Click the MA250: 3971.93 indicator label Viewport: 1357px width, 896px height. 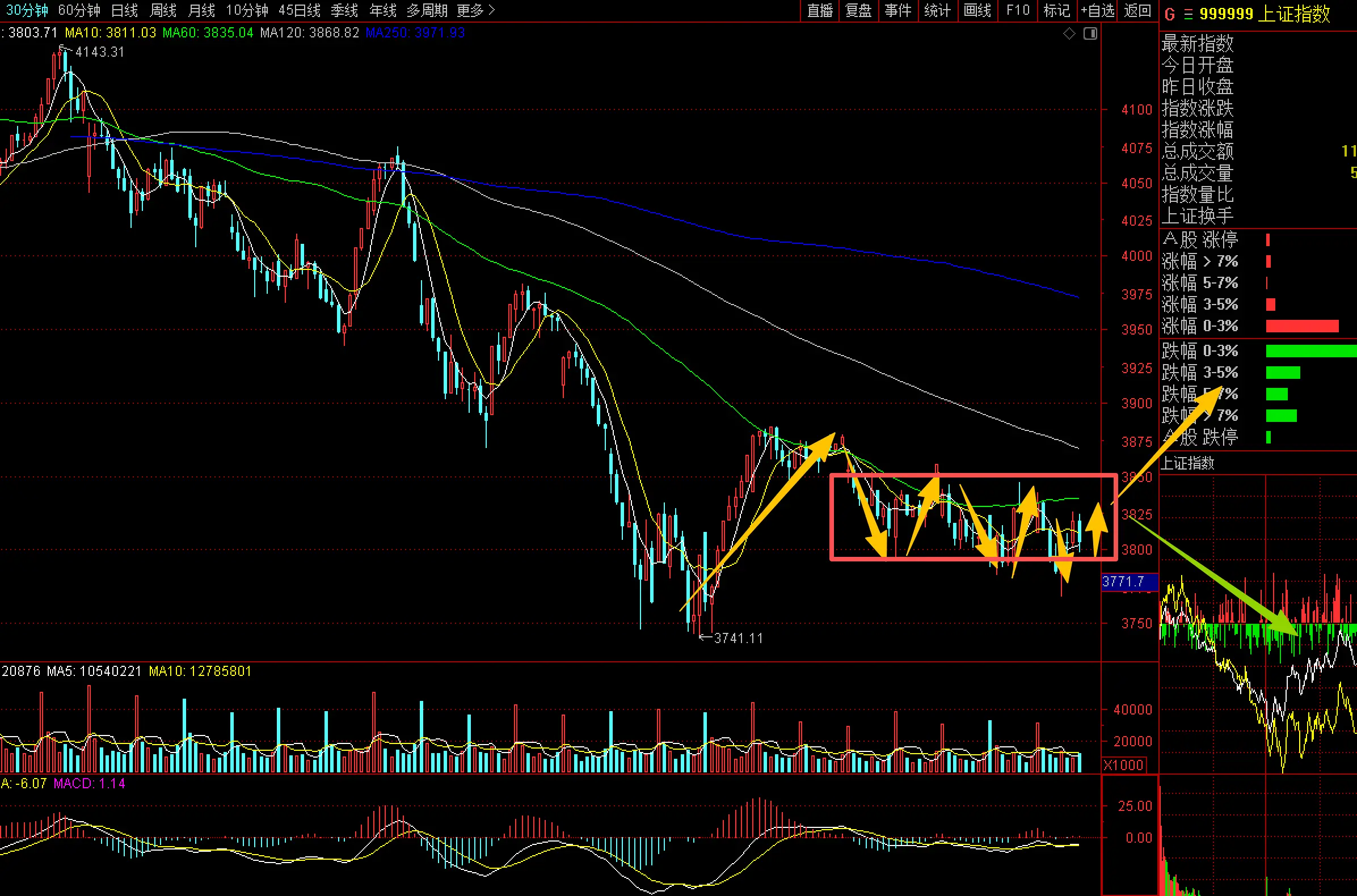415,32
